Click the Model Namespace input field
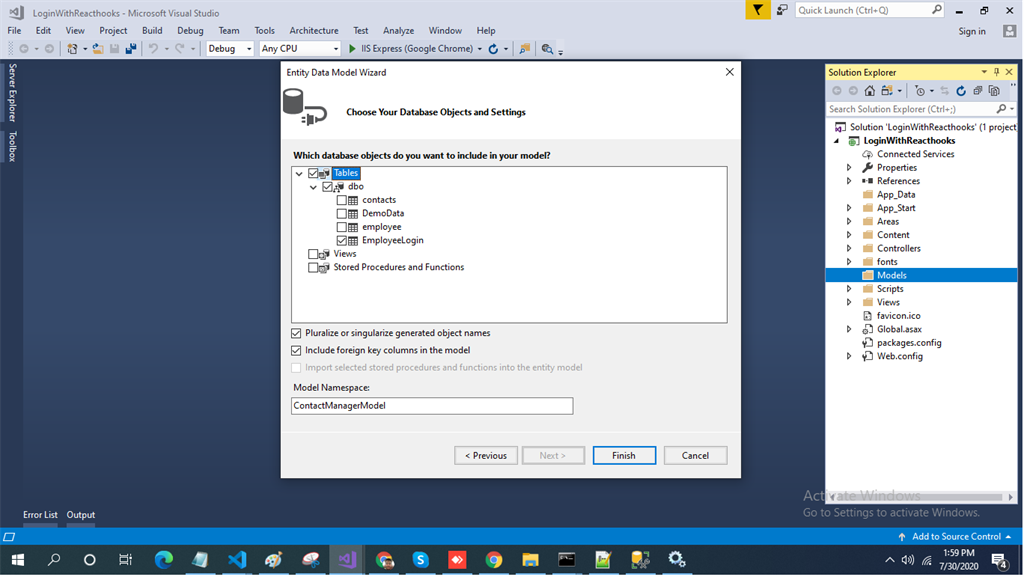The image size is (1024, 577). pos(432,406)
